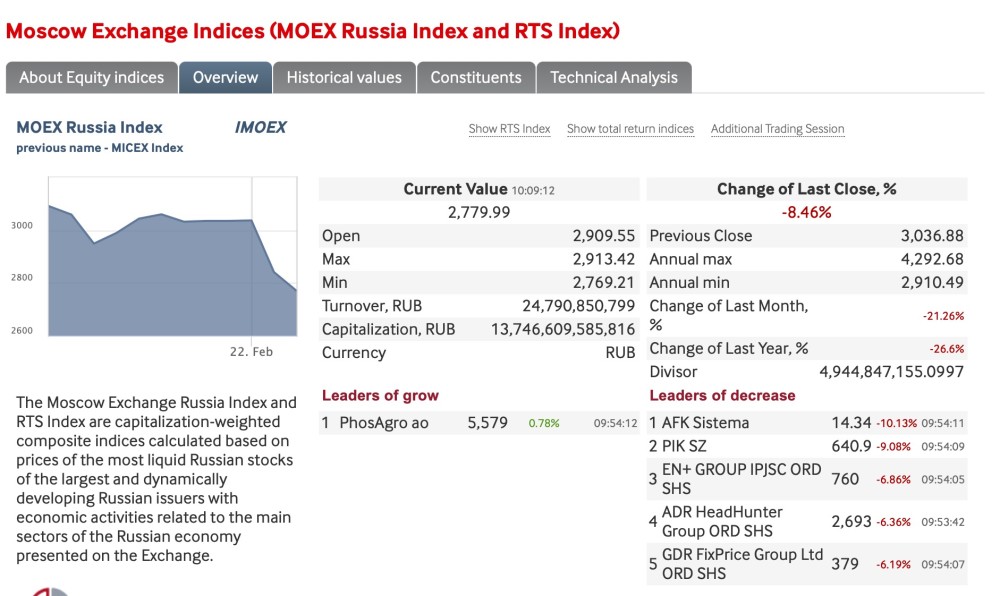
Task: Open ADR HeadHunter Group ORD SHS
Action: (x=721, y=521)
